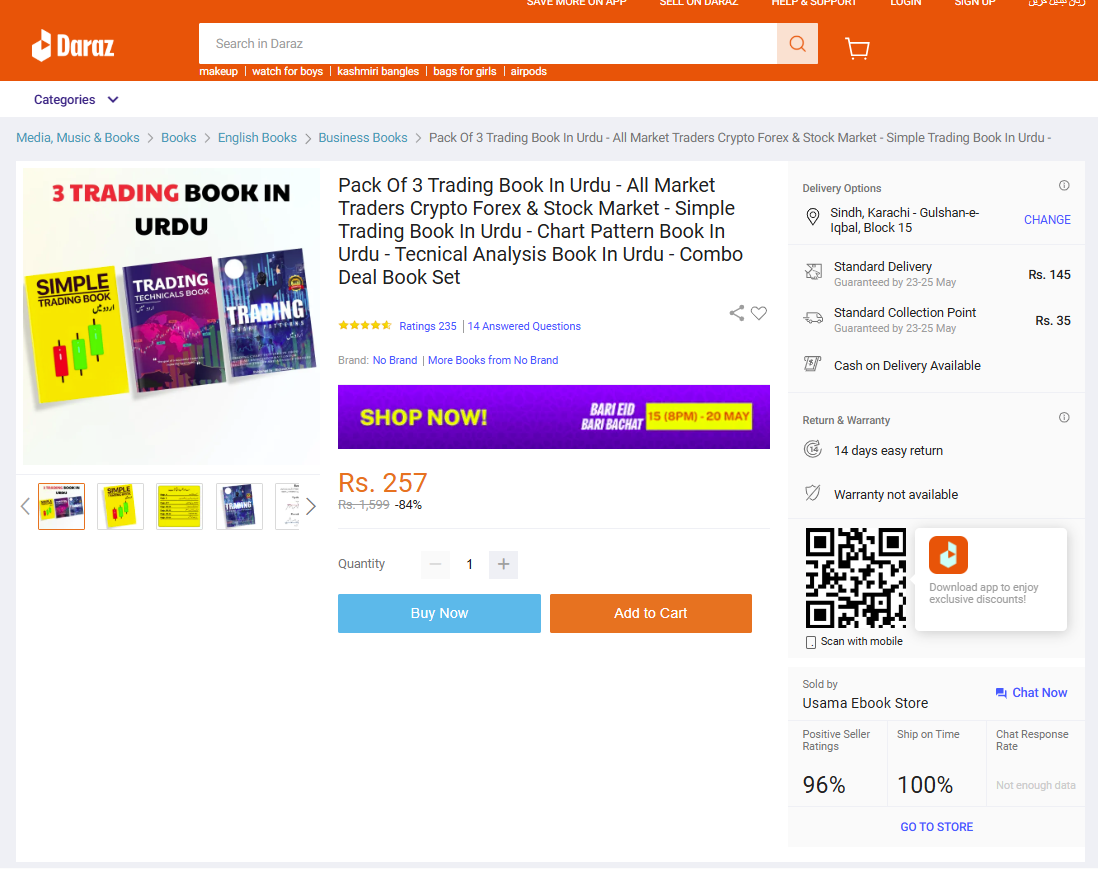
Task: Show previous product thumbnails
Action: coord(25,506)
